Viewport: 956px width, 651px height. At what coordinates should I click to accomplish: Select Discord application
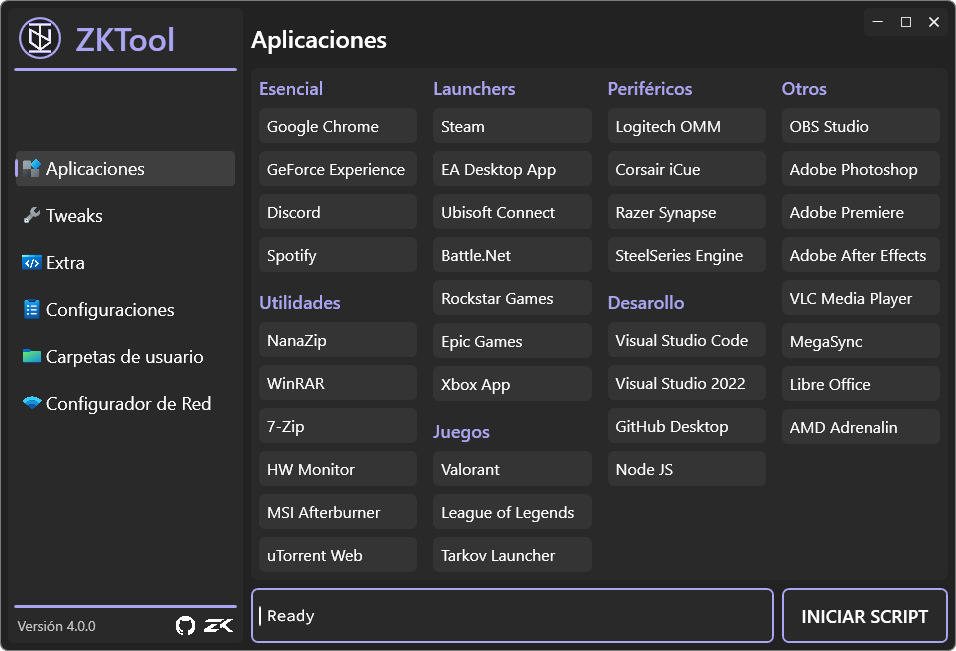(x=338, y=212)
